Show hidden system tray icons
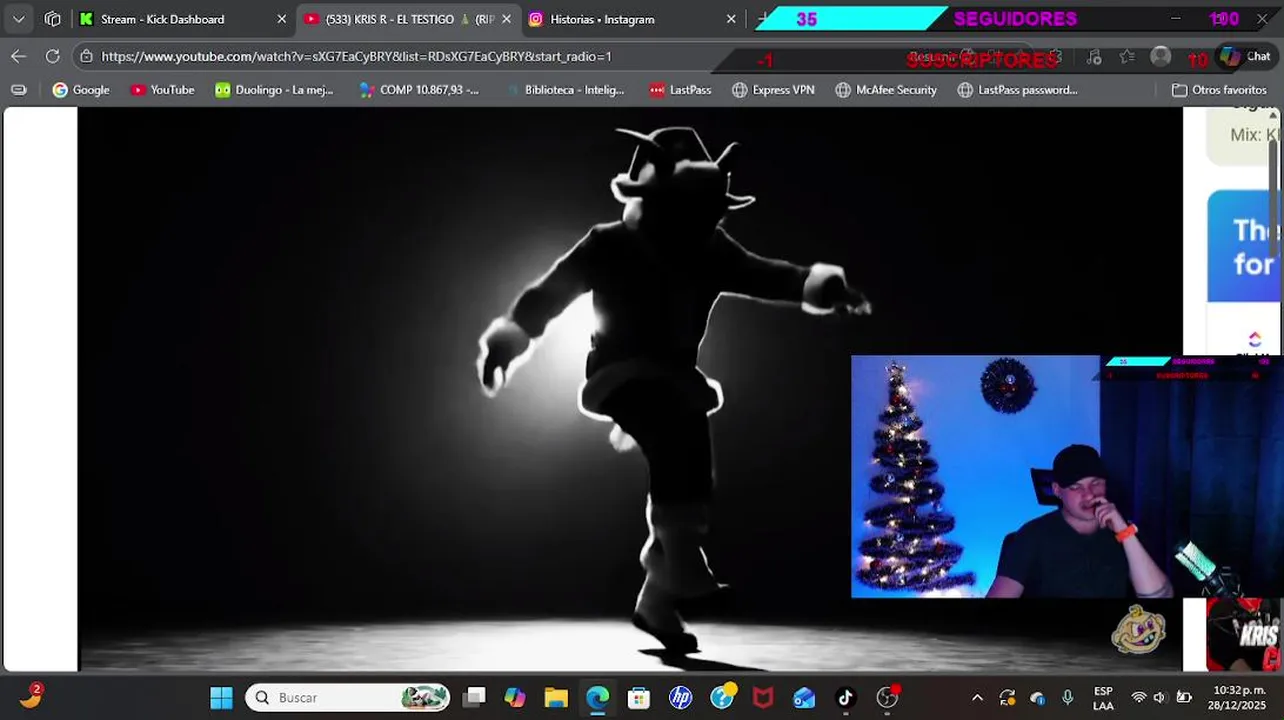The height and width of the screenshot is (720, 1284). 977,698
